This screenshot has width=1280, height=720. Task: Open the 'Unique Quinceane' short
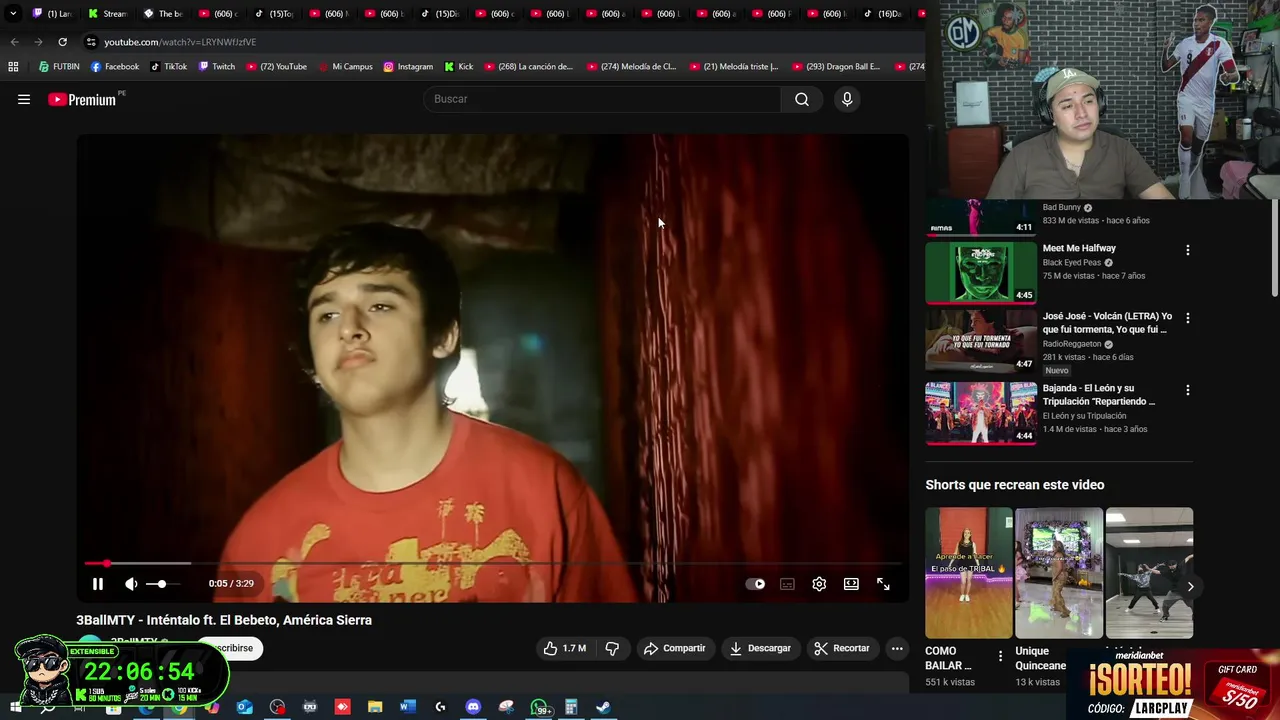point(1059,573)
